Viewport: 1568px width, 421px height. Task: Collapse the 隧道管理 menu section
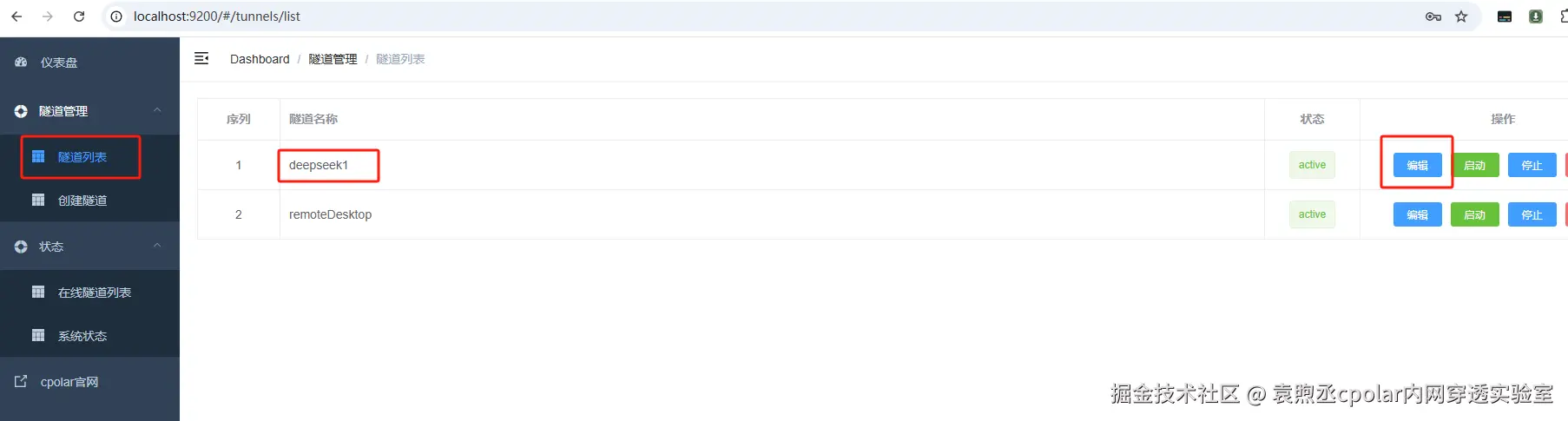[x=157, y=110]
